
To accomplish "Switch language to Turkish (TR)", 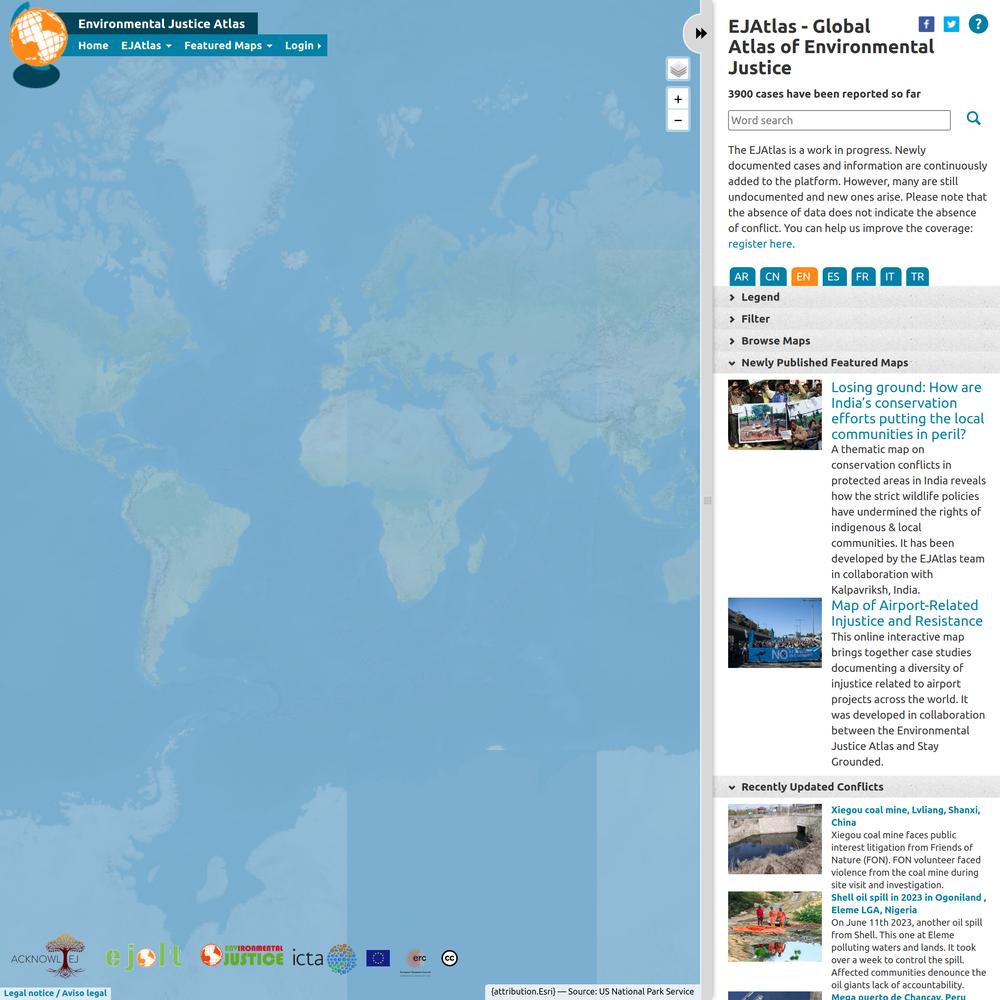I will [x=917, y=277].
